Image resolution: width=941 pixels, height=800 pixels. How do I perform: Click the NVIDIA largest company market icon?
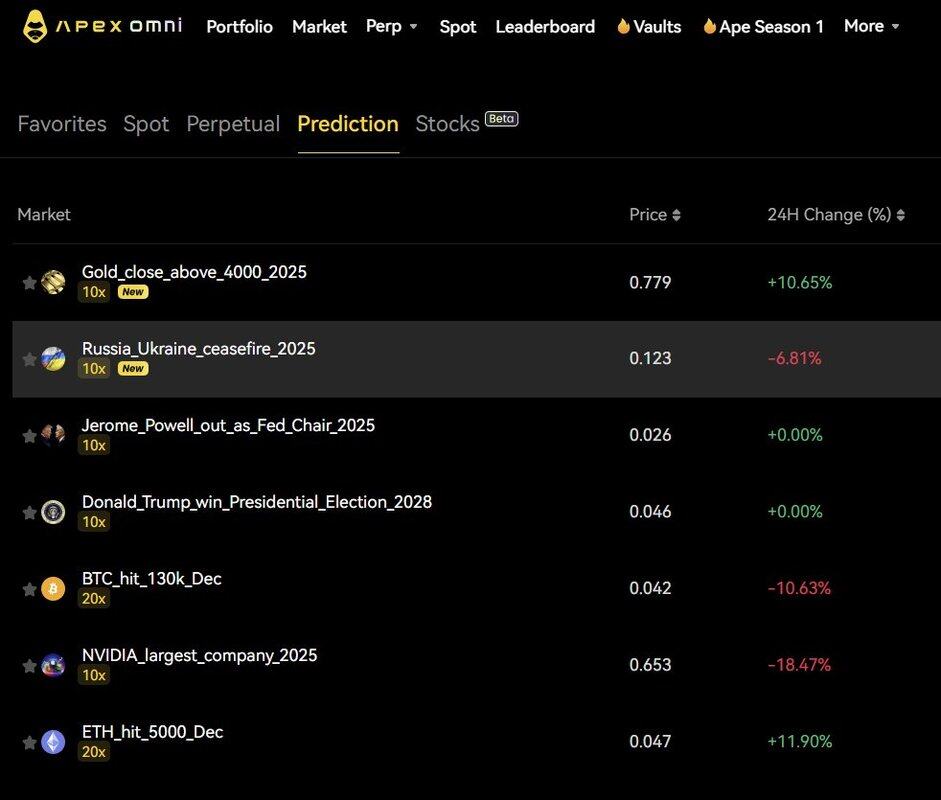53,665
